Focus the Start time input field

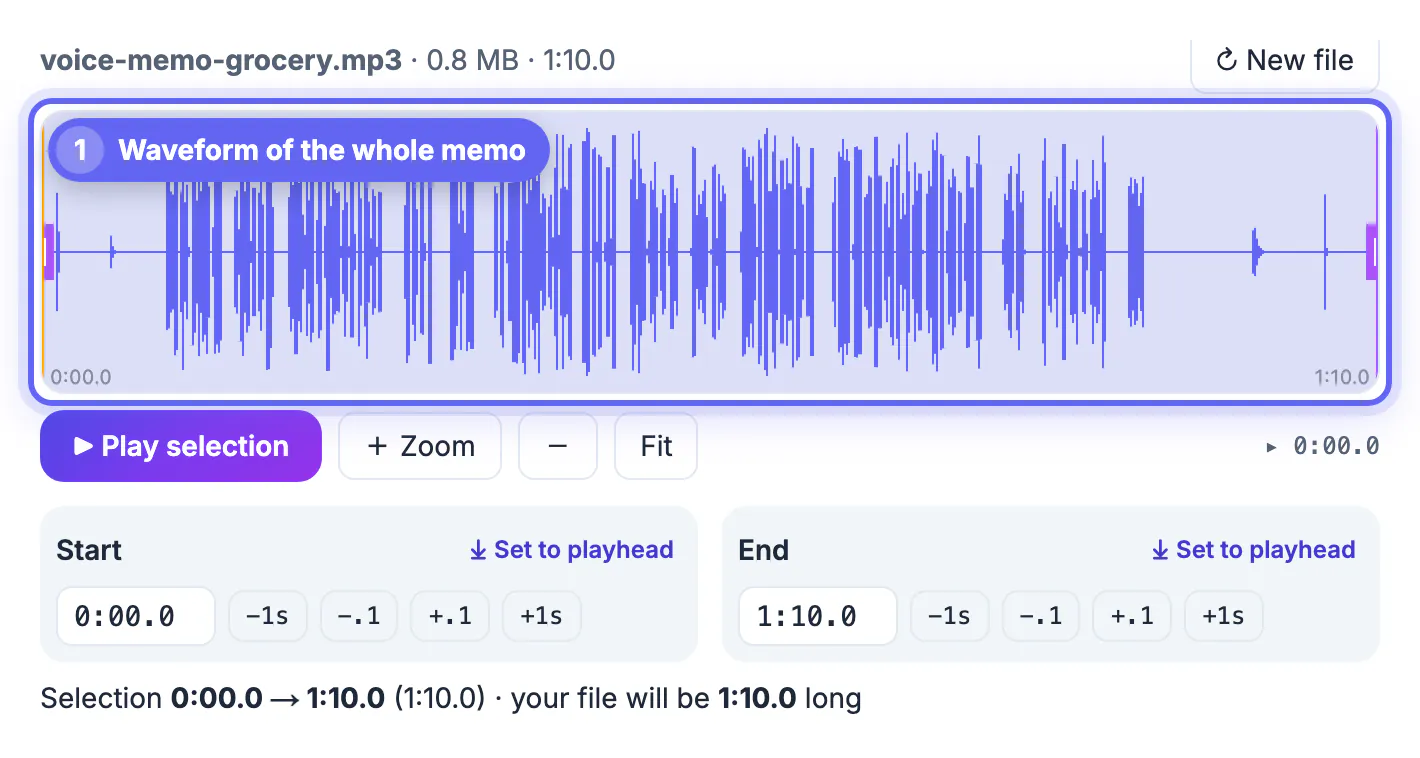[x=136, y=616]
